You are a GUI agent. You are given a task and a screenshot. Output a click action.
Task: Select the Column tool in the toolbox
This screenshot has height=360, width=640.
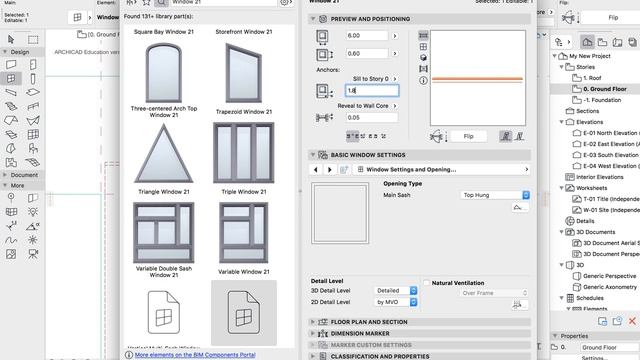tap(33, 78)
